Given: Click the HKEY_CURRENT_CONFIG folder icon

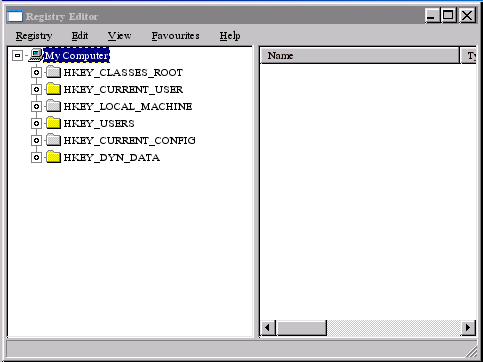Looking at the screenshot, I should [x=53, y=140].
